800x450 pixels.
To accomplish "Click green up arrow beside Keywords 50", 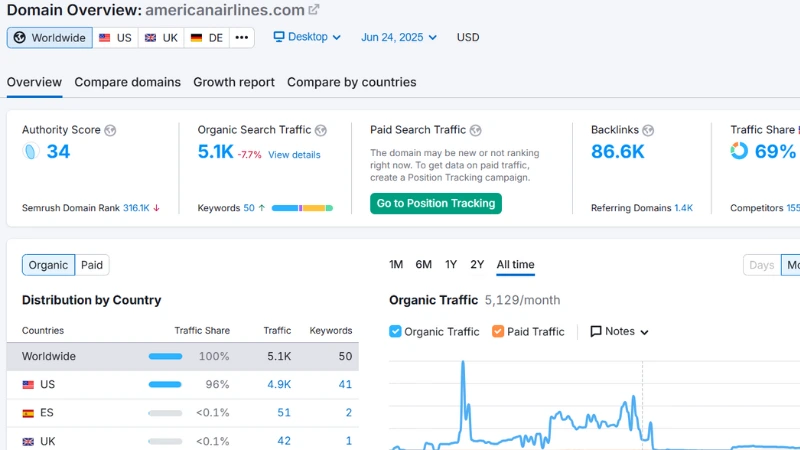I will [262, 208].
